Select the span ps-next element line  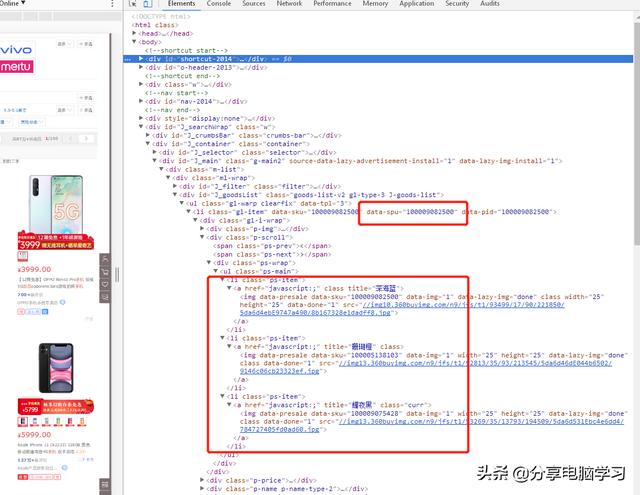272,254
